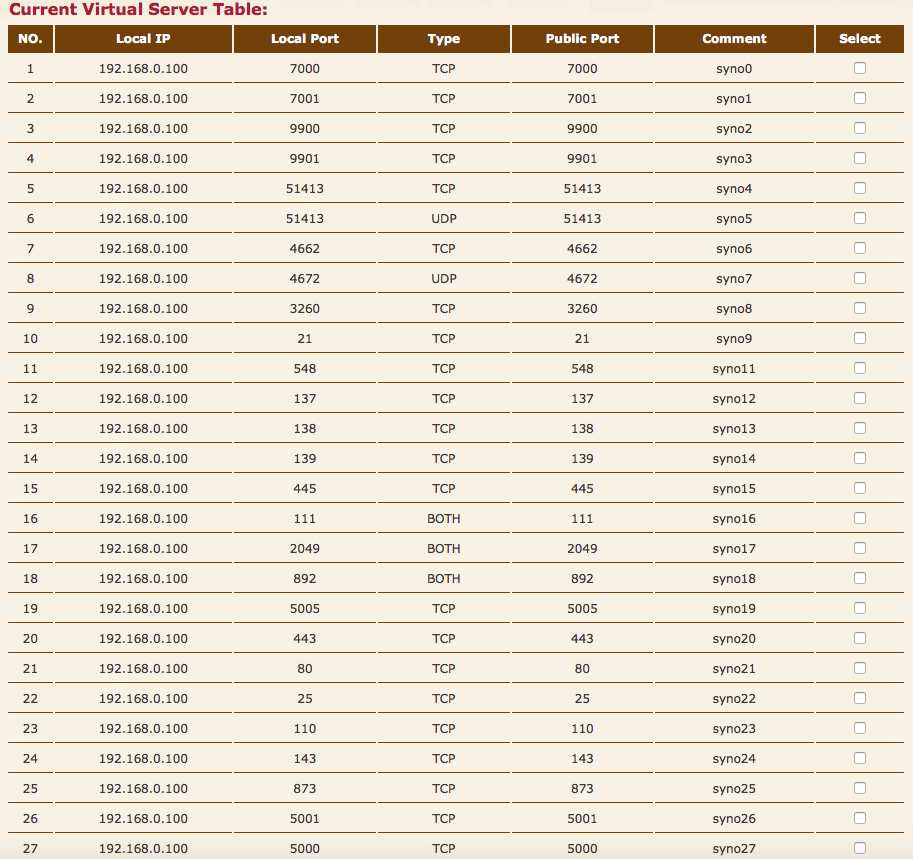Tick the checkbox beside syno7
Screen dimensions: 913x859
tap(859, 278)
